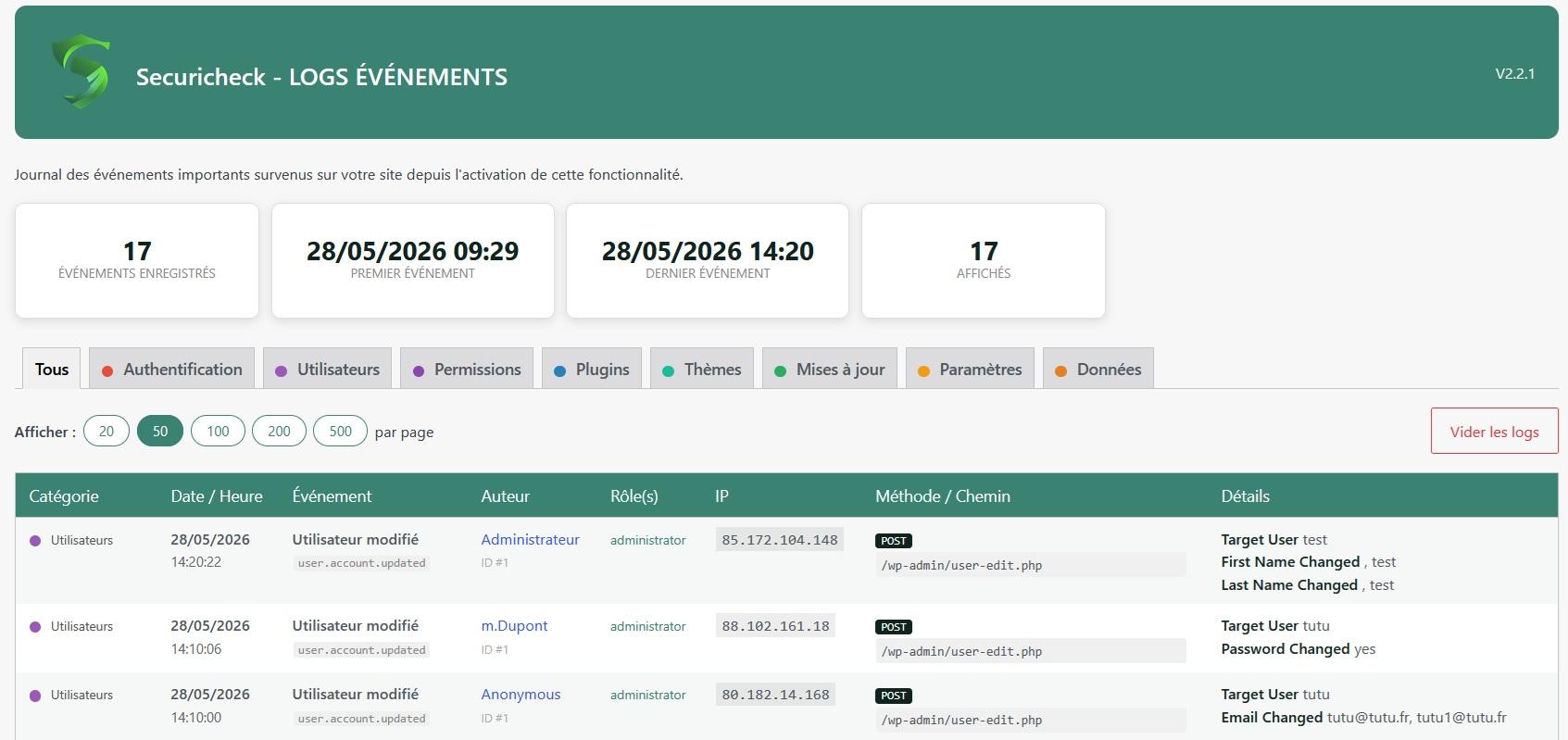Switch to the Données tab

1098,369
